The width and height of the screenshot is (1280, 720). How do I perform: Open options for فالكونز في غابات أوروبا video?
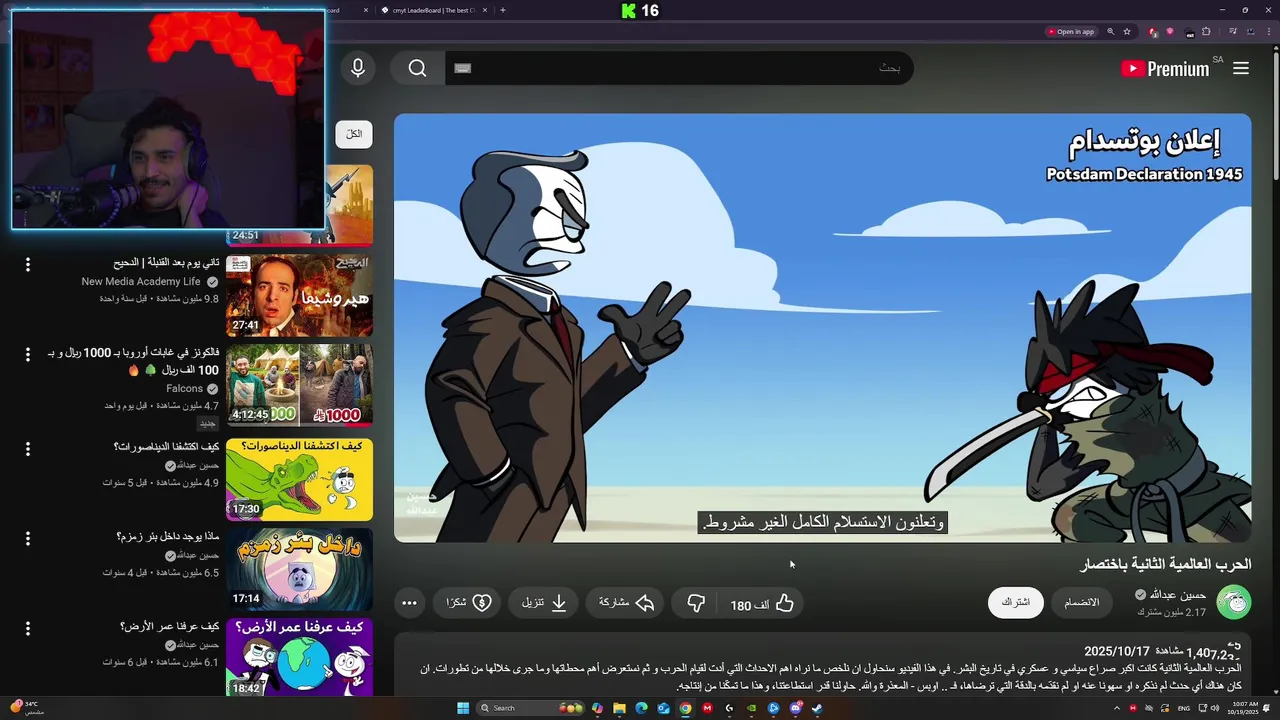28,354
